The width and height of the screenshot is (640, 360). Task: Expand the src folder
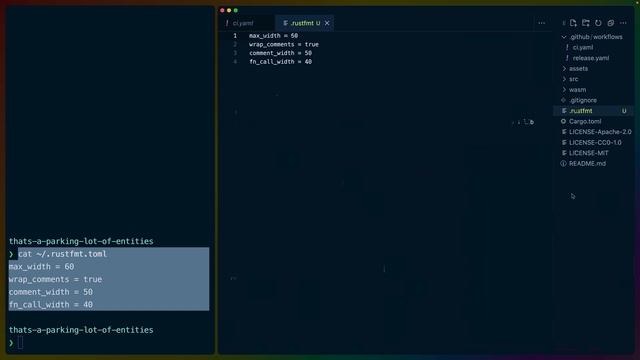click(x=573, y=79)
